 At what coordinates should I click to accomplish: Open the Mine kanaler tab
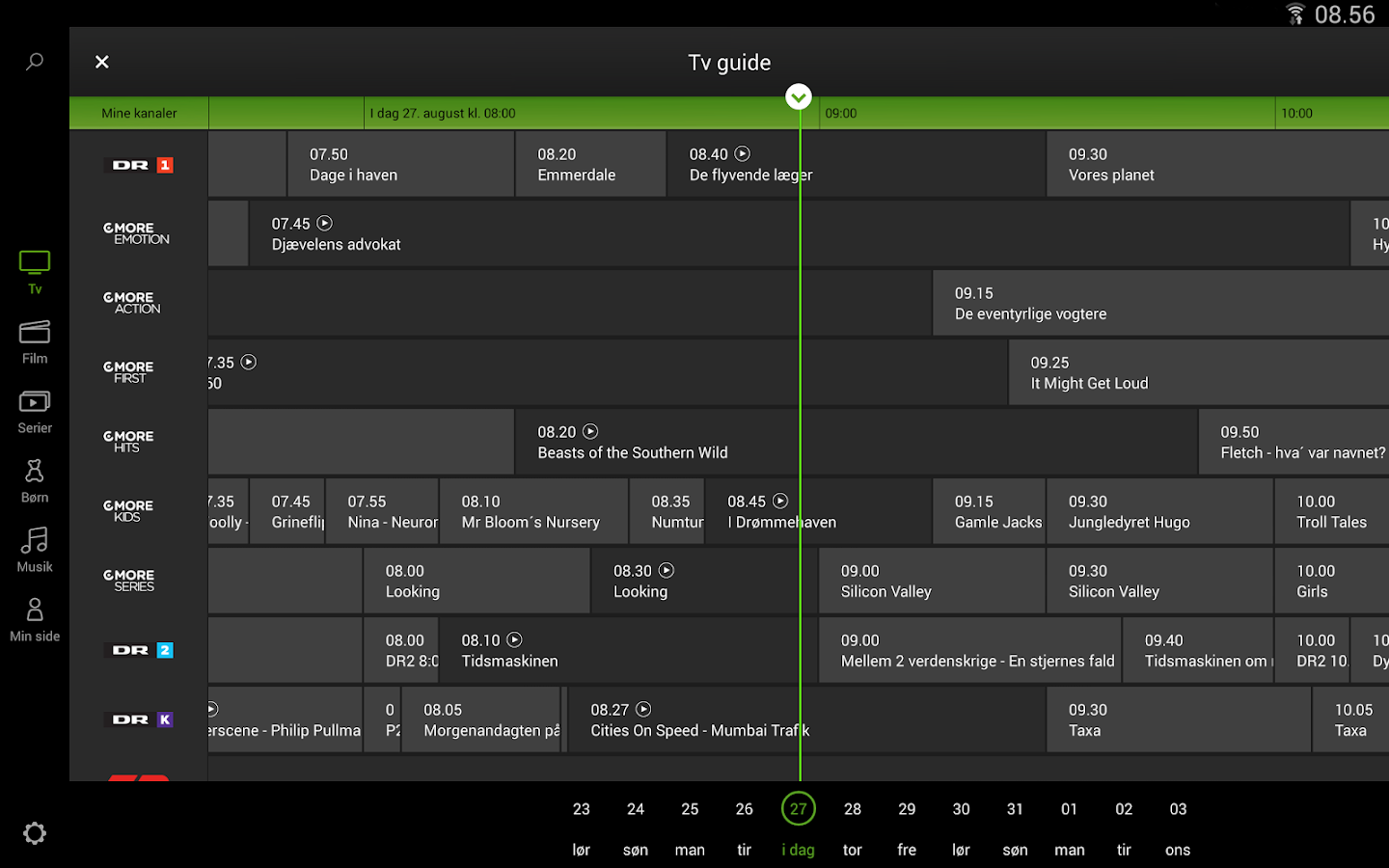tap(139, 113)
